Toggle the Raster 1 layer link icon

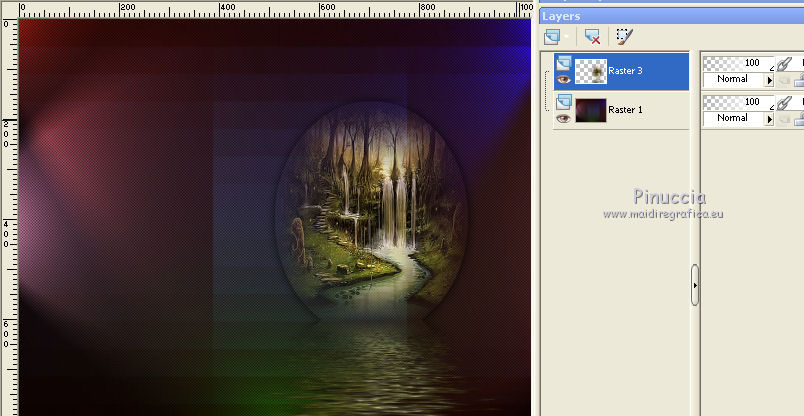(x=783, y=103)
